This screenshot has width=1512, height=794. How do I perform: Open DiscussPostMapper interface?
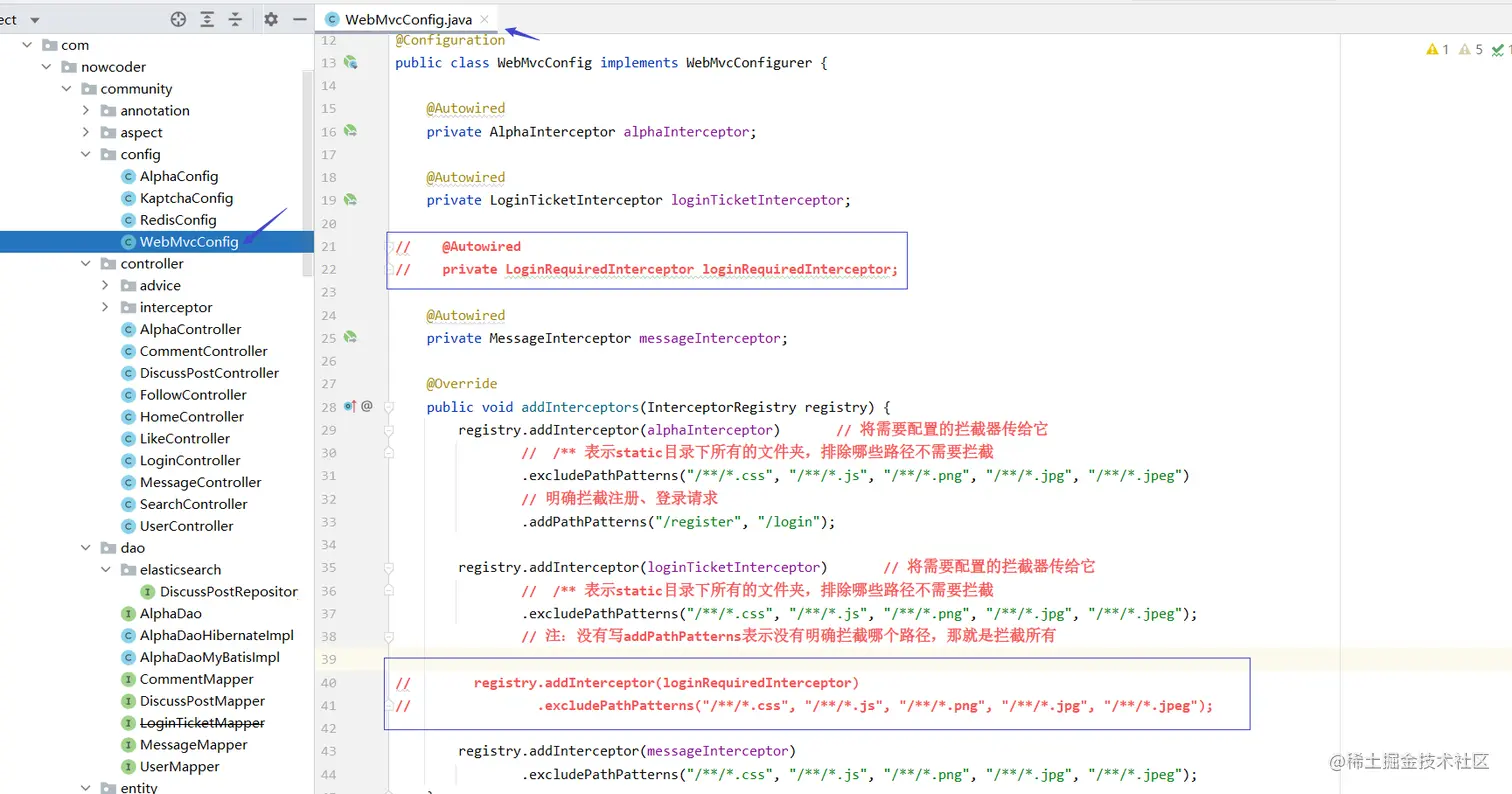point(202,702)
